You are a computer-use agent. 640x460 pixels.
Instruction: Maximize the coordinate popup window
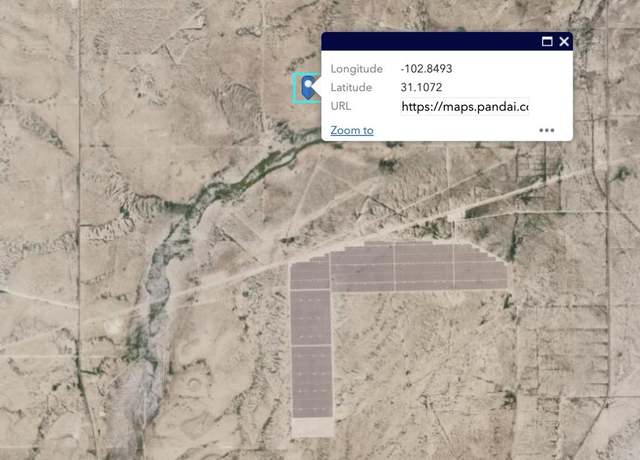coord(547,41)
